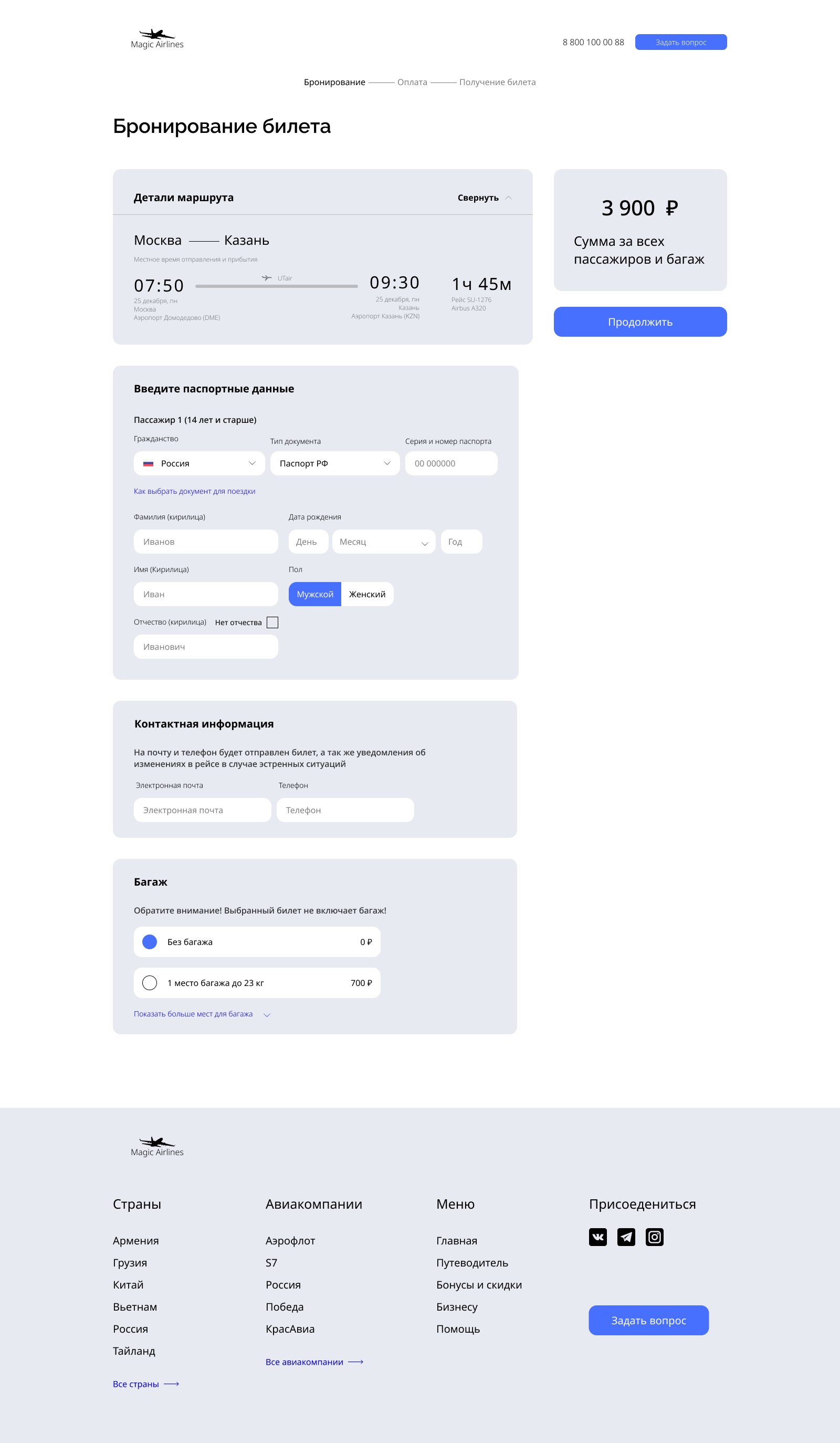Image resolution: width=840 pixels, height=1443 pixels.
Task: Click the arrow next to Все авиакомпании
Action: tap(355, 1362)
